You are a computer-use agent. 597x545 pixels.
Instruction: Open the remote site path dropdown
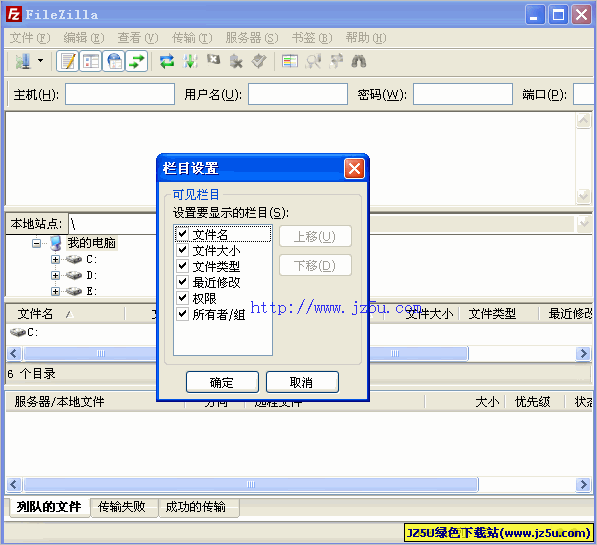coord(583,224)
